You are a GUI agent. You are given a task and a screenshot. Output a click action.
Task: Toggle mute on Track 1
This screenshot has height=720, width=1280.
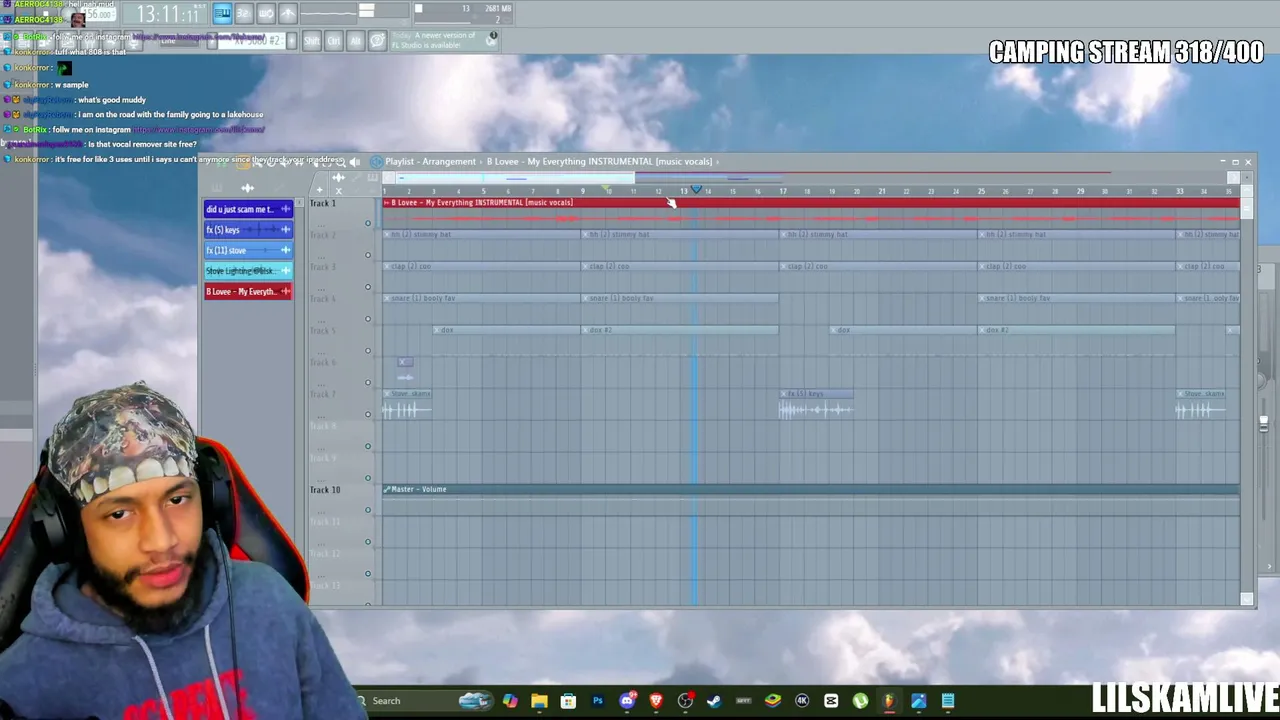tap(368, 223)
